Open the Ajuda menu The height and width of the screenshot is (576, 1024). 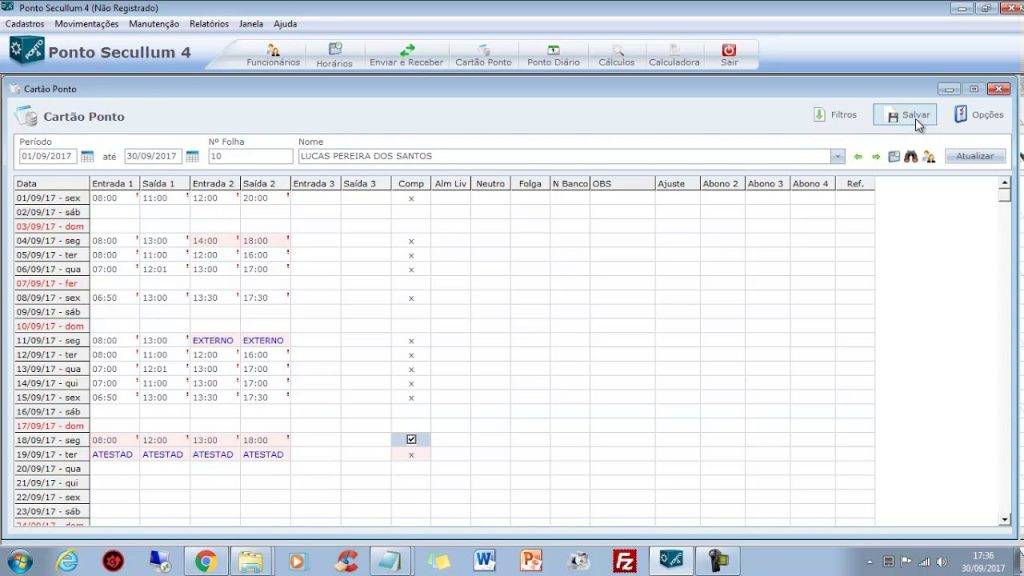[285, 24]
